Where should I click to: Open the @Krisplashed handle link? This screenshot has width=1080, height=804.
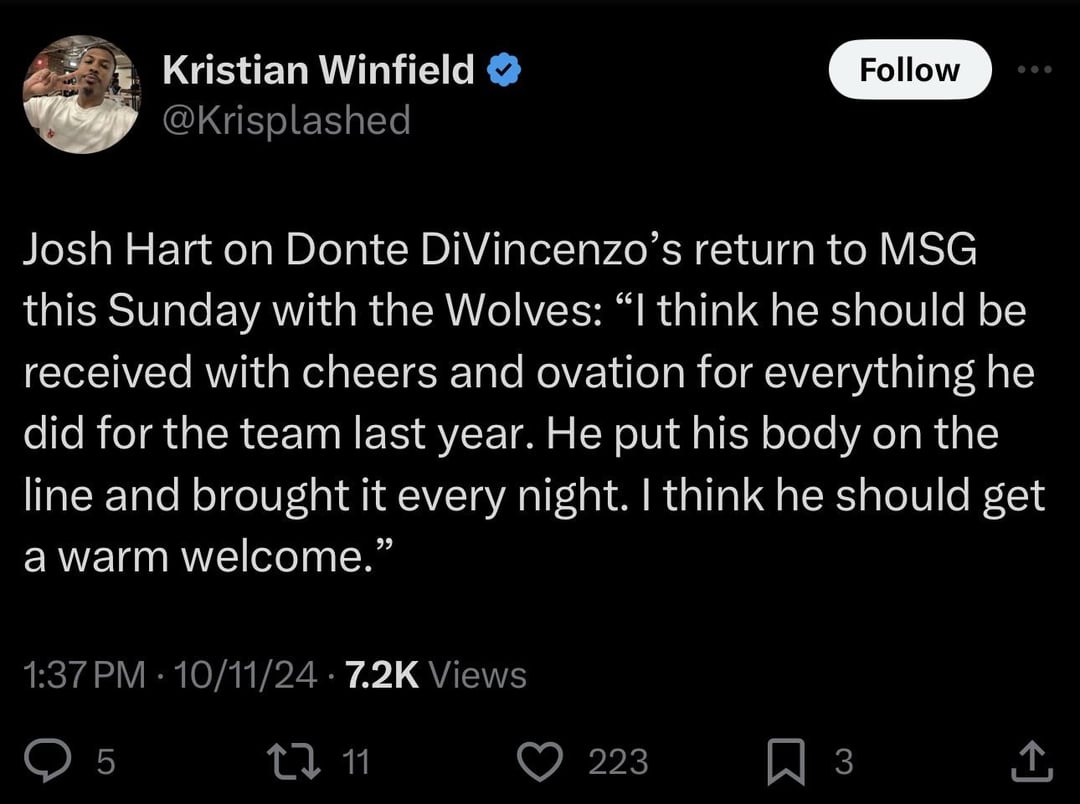coord(286,120)
